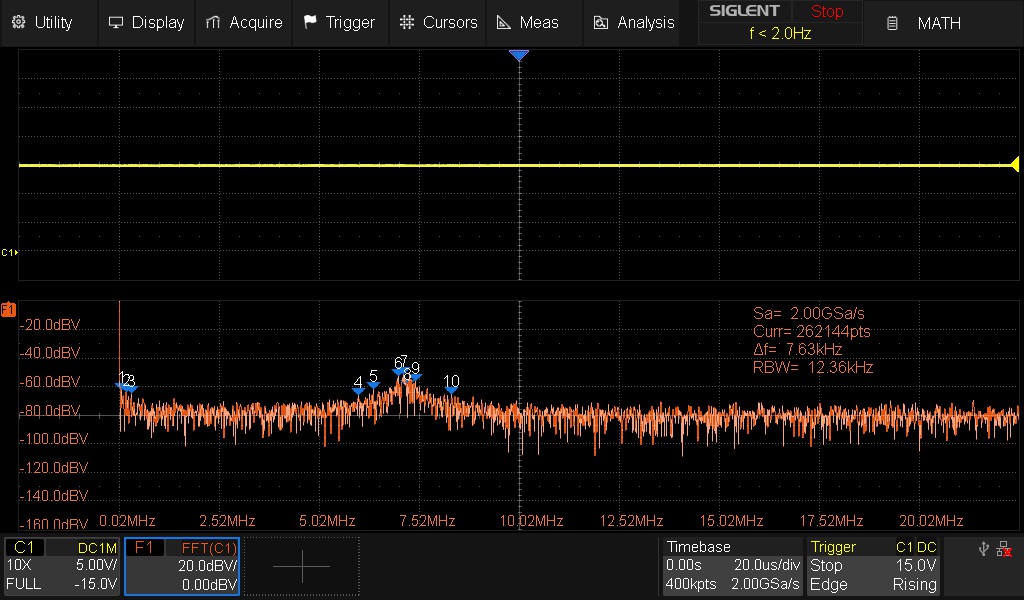1024x600 pixels.
Task: Click the Δf= 7.63kHz readout
Action: [x=797, y=349]
